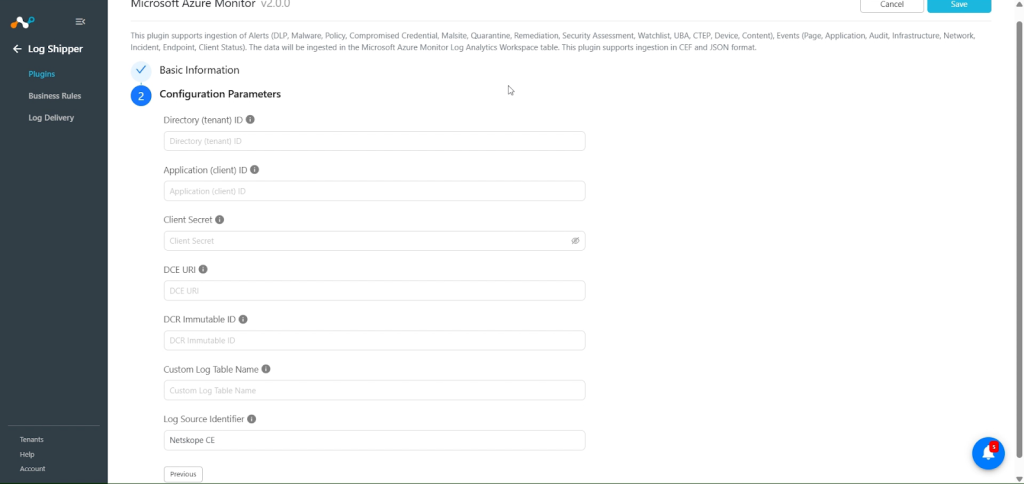The height and width of the screenshot is (484, 1024).
Task: Open the notification bell icon
Action: pyautogui.click(x=988, y=453)
